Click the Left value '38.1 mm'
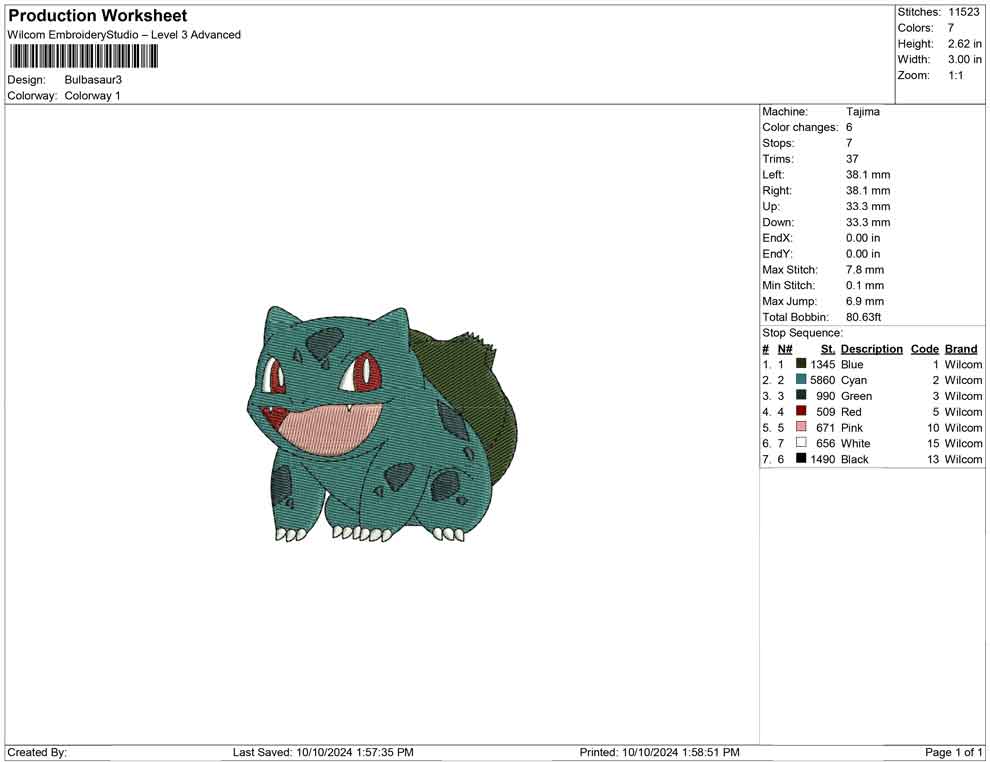The height and width of the screenshot is (762, 990). click(x=868, y=175)
